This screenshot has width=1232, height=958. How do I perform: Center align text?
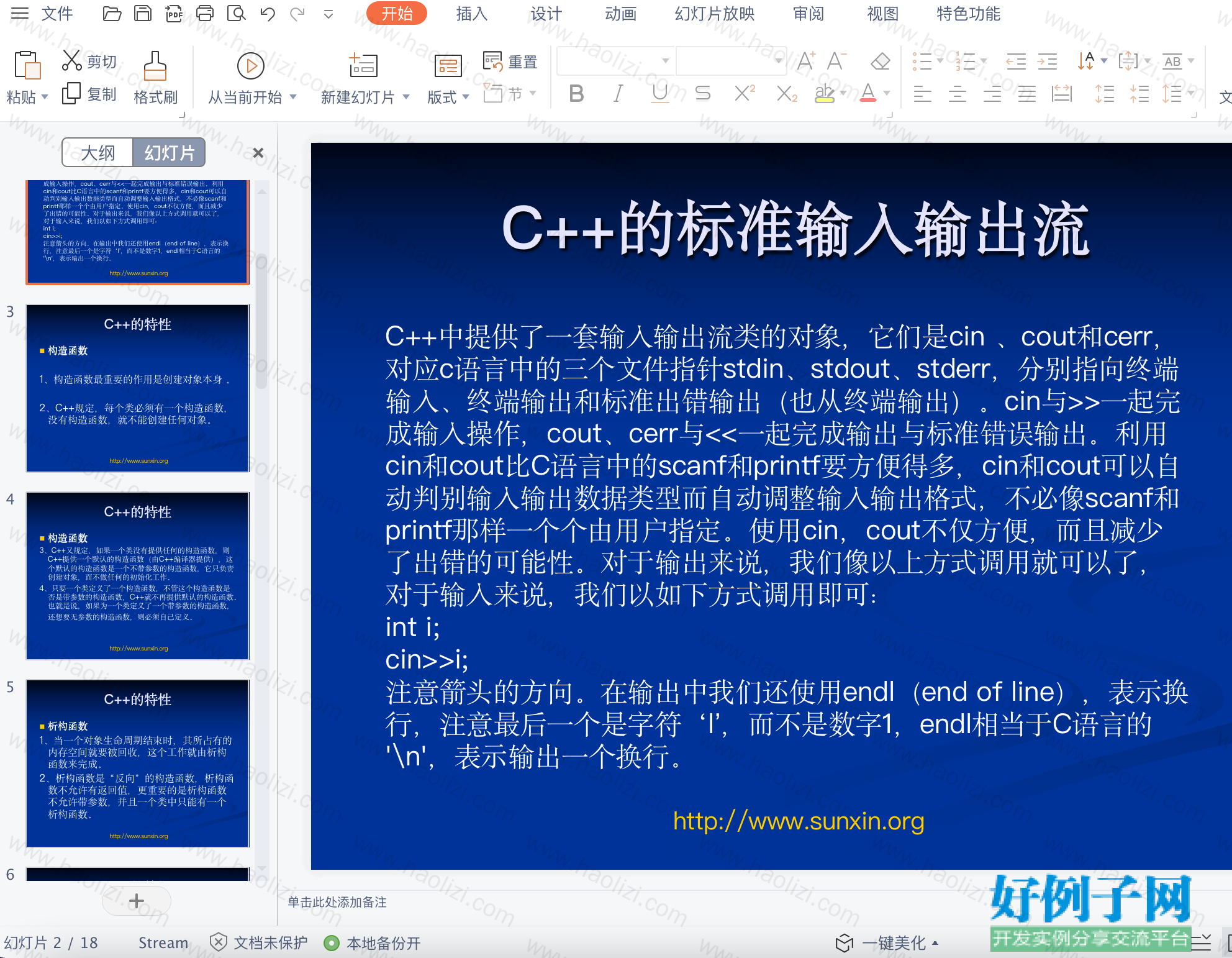pyautogui.click(x=957, y=94)
